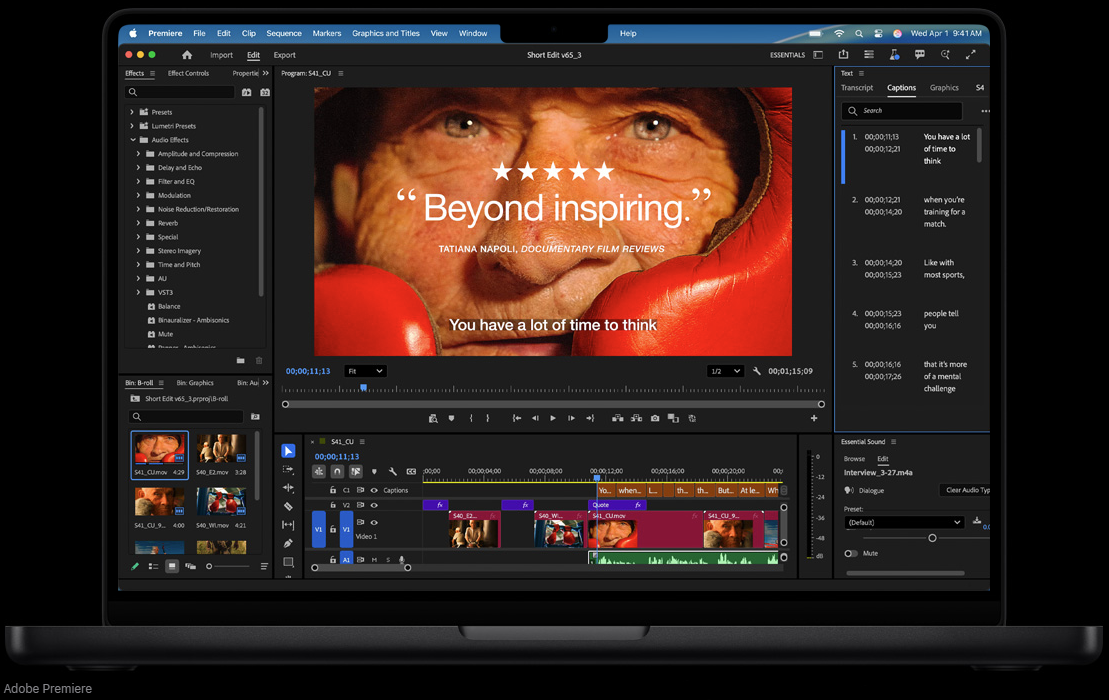Open the Sequence menu in the menu bar
The height and width of the screenshot is (700, 1109).
284,33
